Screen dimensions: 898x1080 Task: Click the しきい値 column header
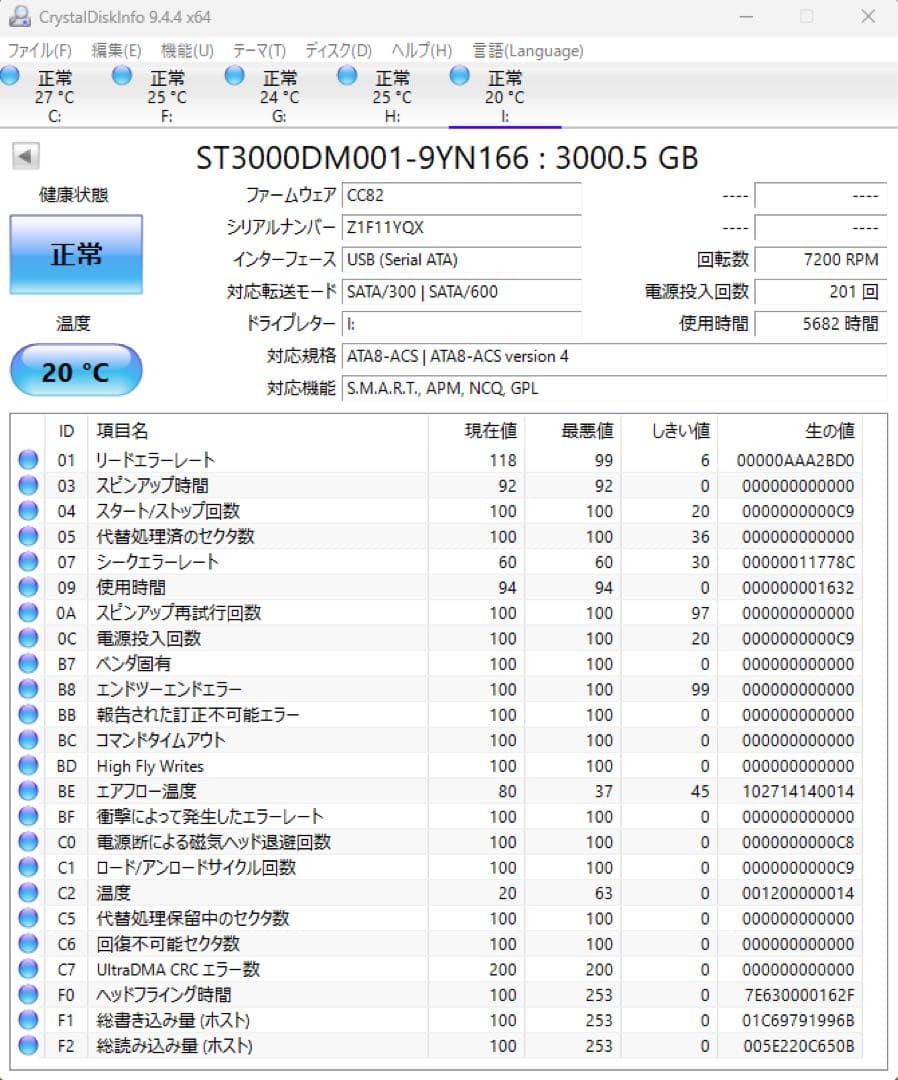click(669, 431)
